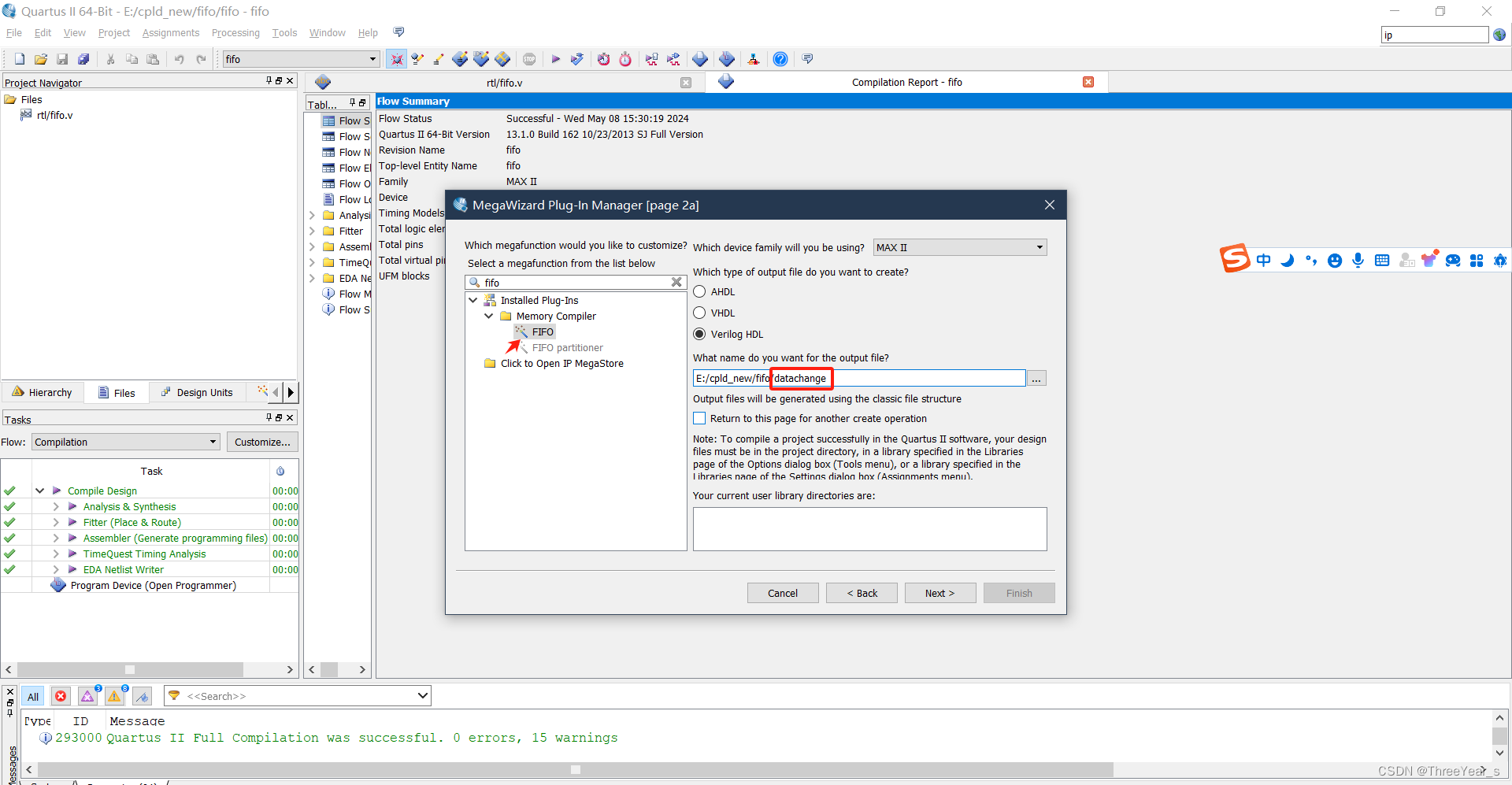Collapse the Compile Design task

click(x=39, y=491)
